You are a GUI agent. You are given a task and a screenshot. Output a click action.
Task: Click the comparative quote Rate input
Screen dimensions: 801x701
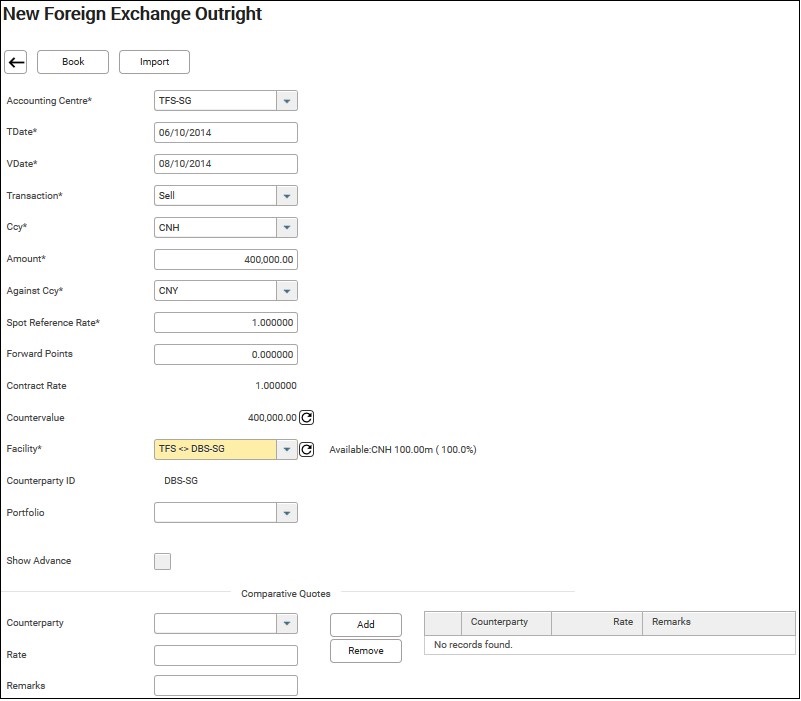226,656
